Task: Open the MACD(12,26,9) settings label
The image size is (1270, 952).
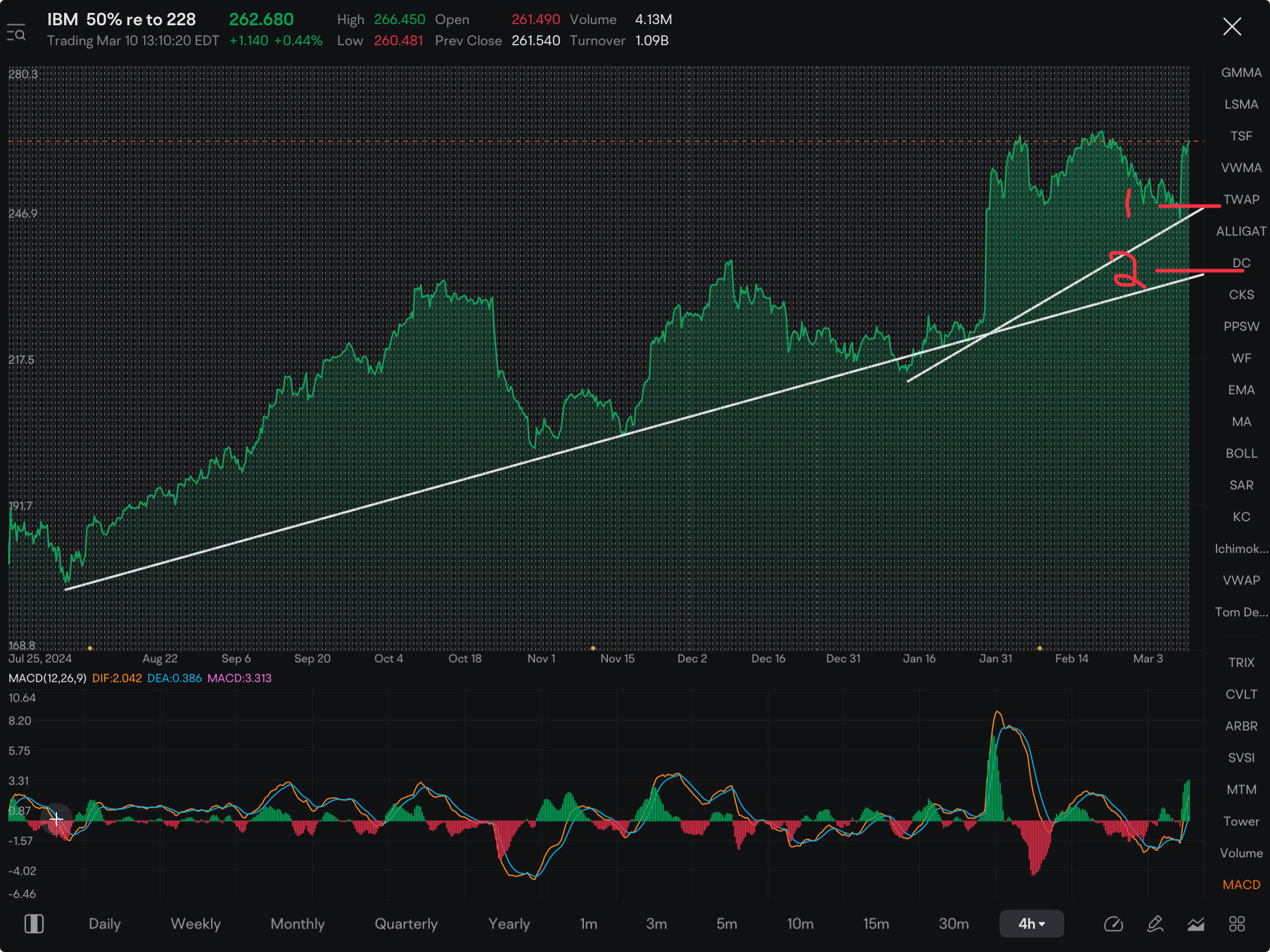Action: coord(47,678)
